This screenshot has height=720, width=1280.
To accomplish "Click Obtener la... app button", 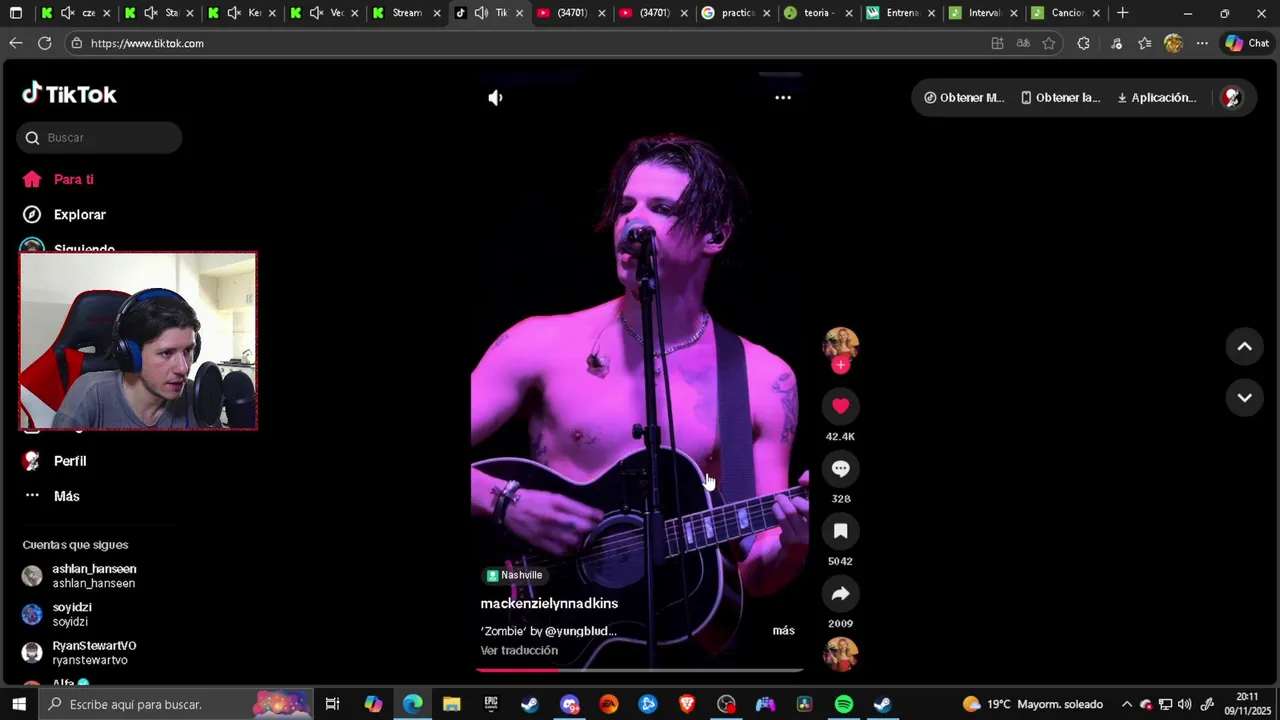I will (1060, 98).
